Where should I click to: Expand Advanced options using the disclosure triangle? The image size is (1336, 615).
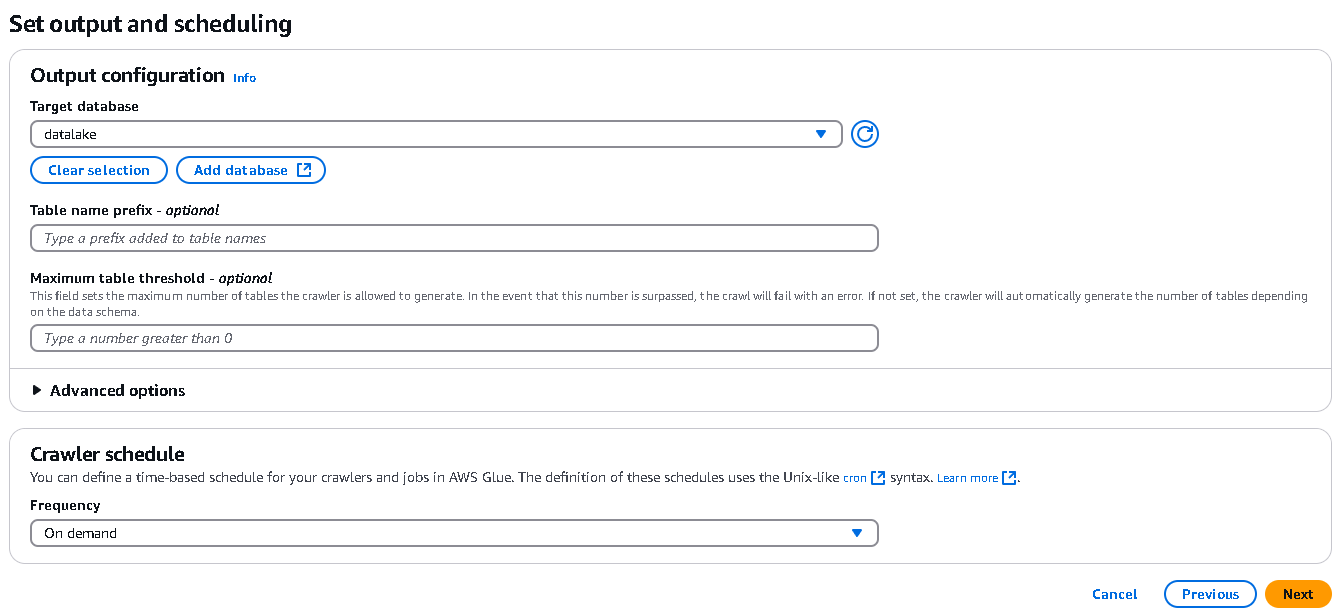point(37,390)
